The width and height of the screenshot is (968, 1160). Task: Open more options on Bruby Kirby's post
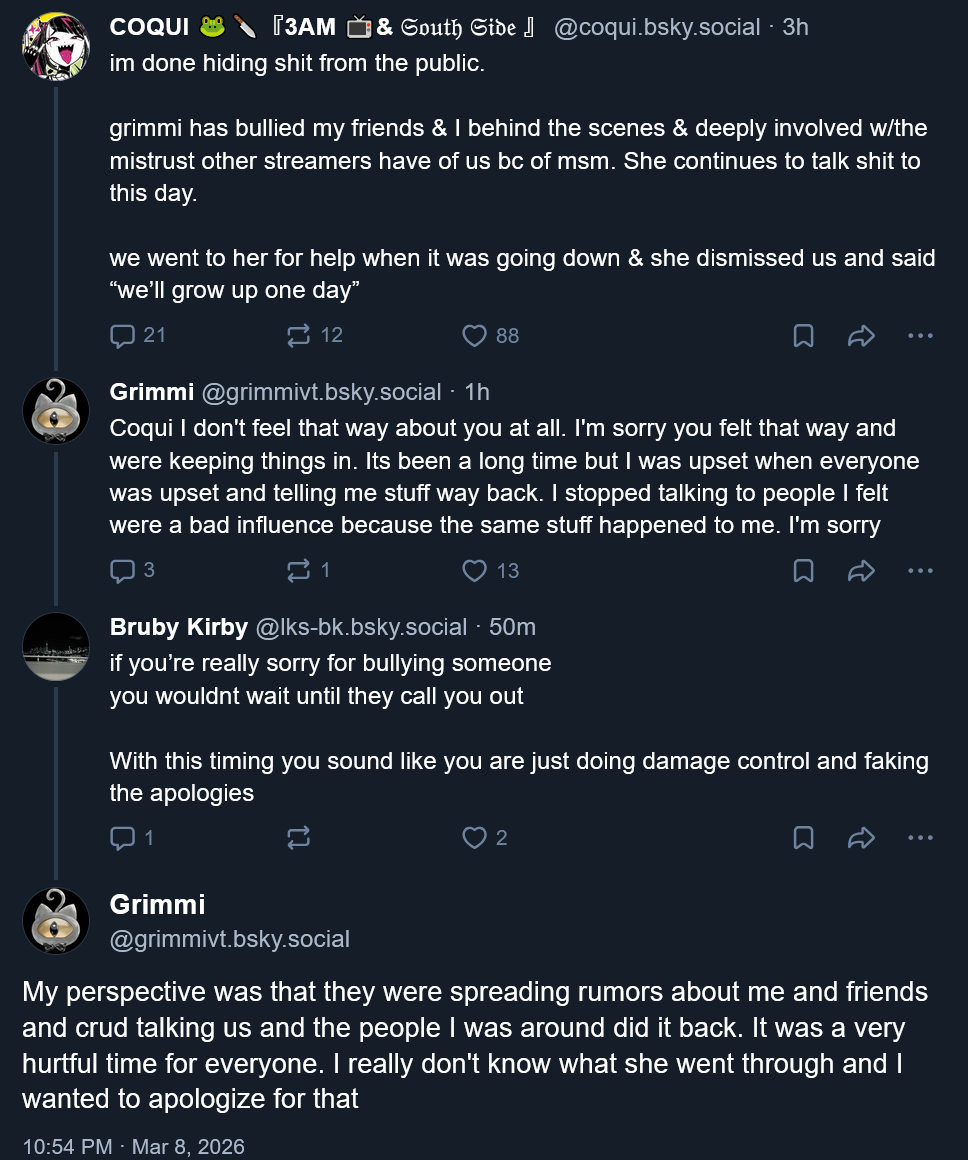(920, 837)
